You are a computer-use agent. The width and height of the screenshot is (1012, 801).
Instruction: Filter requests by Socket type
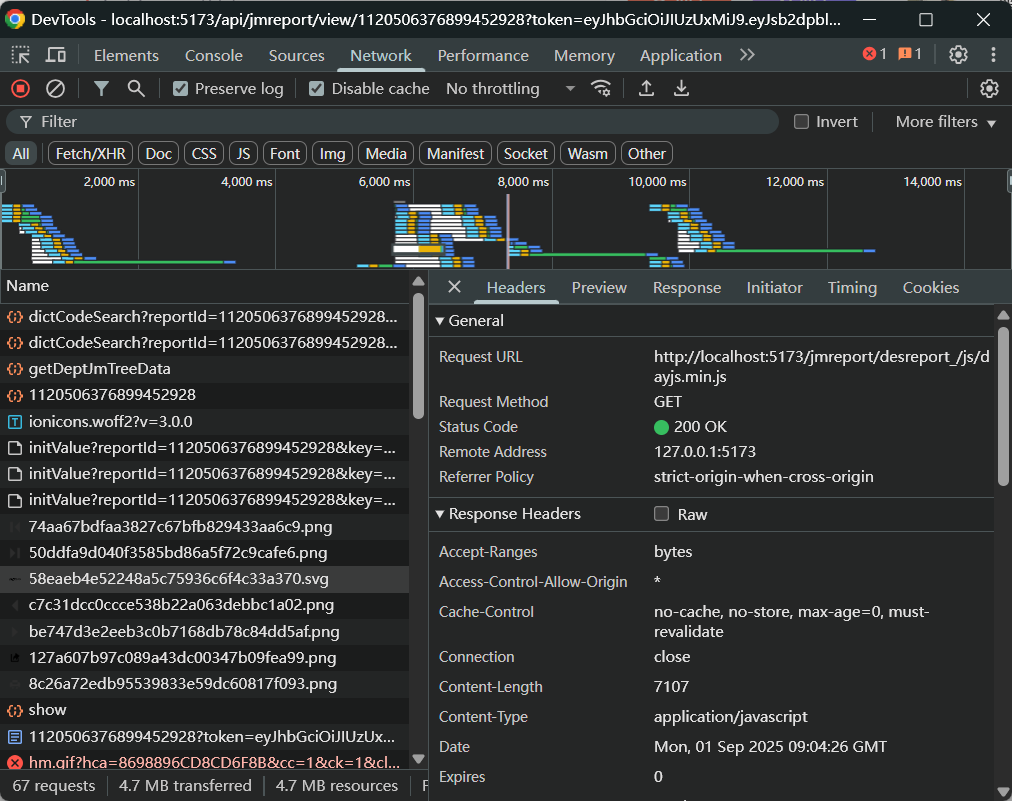(x=525, y=154)
